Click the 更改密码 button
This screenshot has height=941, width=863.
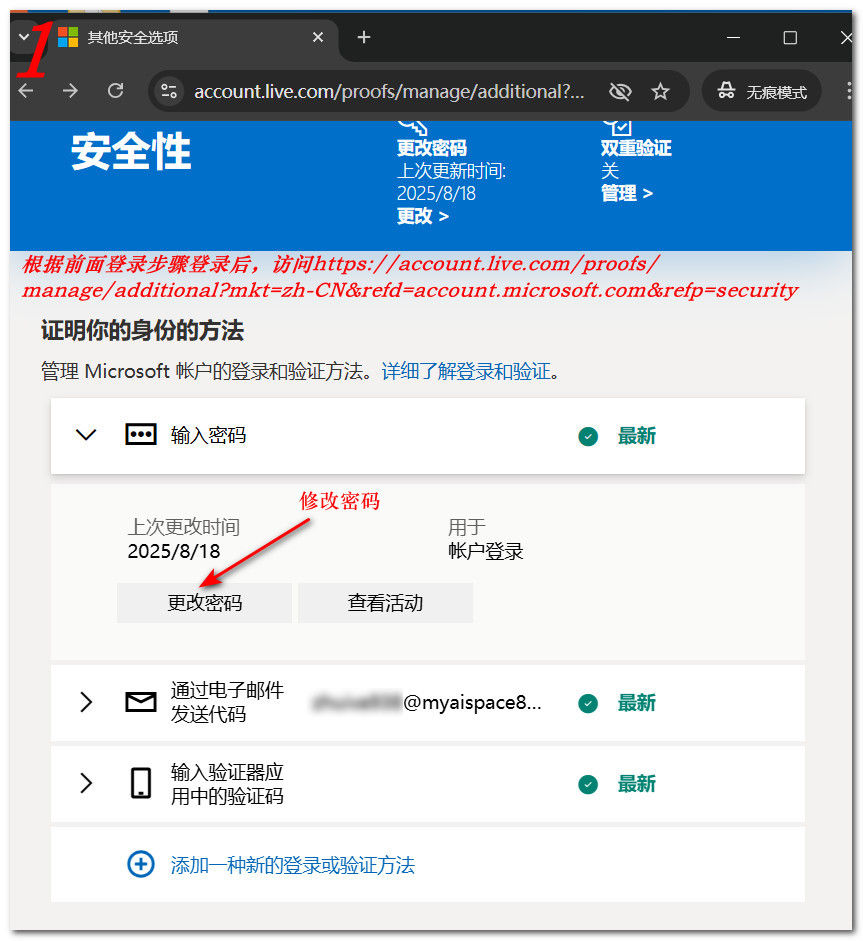[x=205, y=603]
